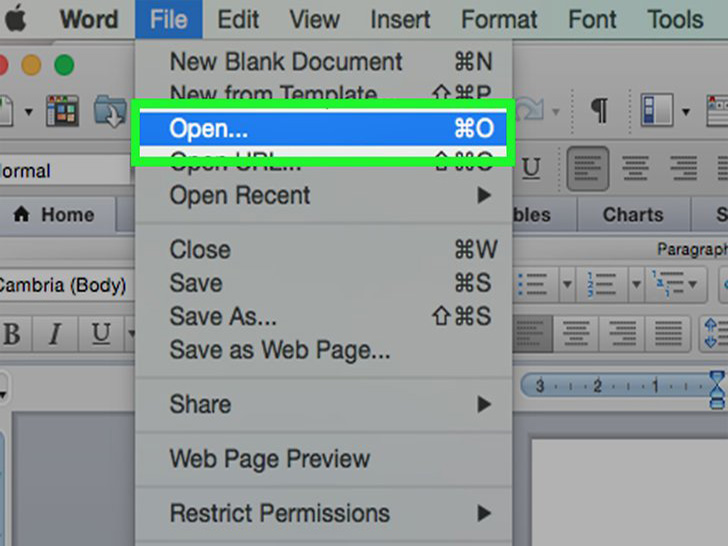Click the Show formatting marks (¶) icon

(599, 111)
